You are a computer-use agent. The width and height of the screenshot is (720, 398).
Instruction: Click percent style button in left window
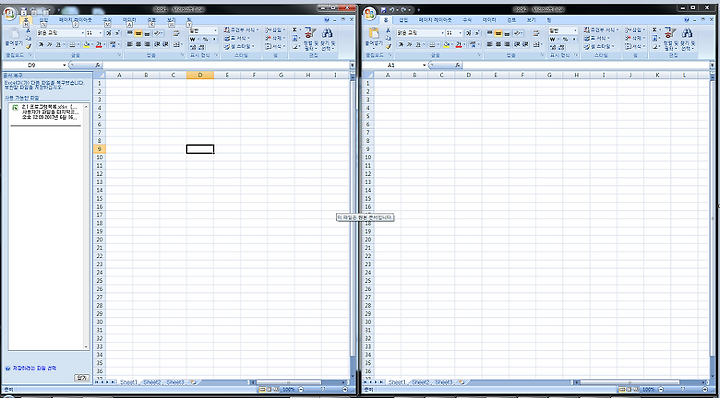tap(205, 39)
